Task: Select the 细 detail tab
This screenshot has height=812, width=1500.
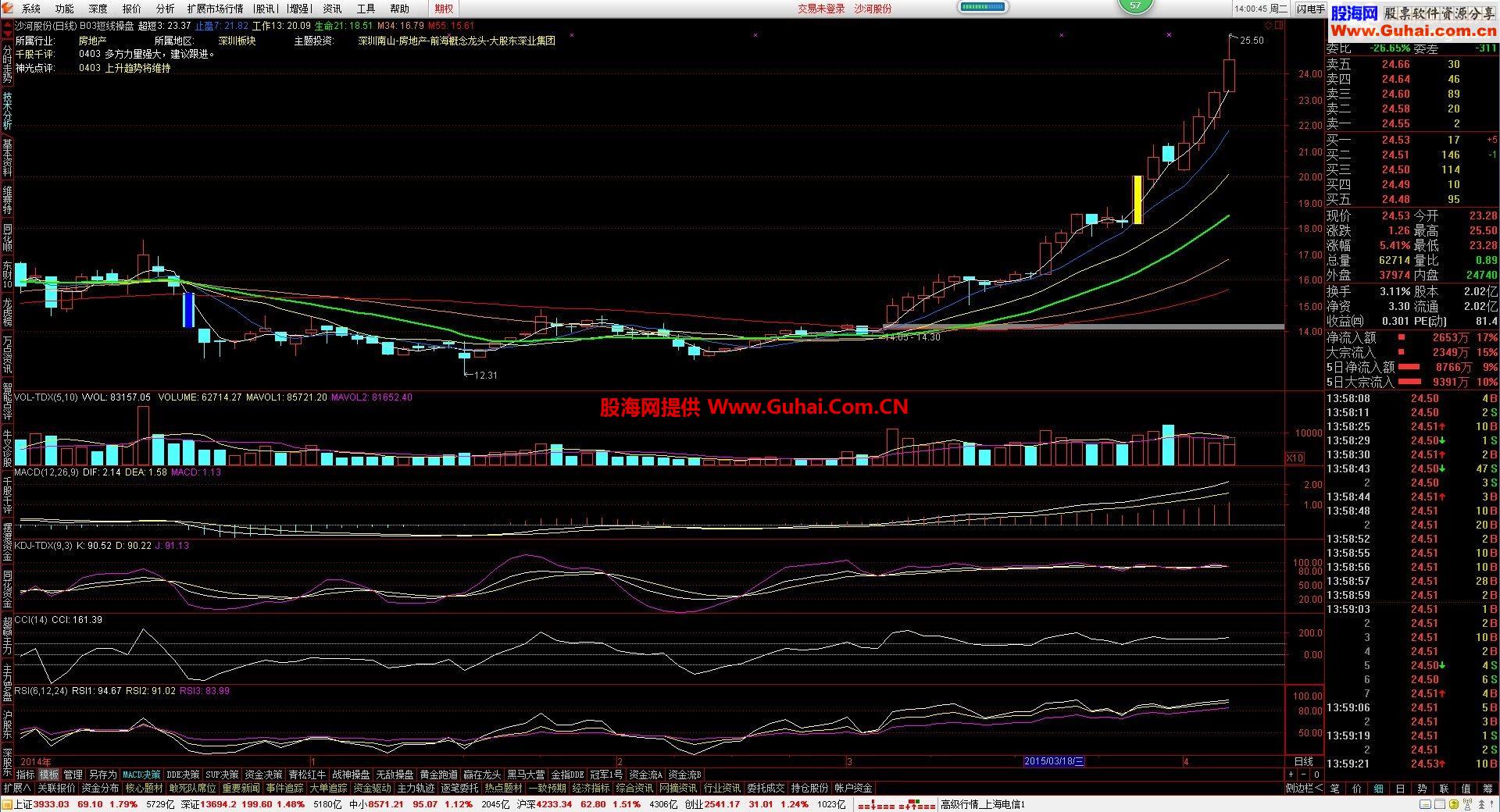Action: coord(1378,789)
